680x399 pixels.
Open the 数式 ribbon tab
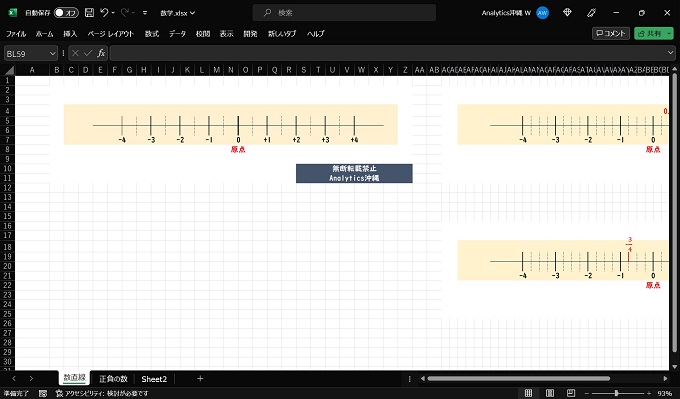pyautogui.click(x=151, y=33)
